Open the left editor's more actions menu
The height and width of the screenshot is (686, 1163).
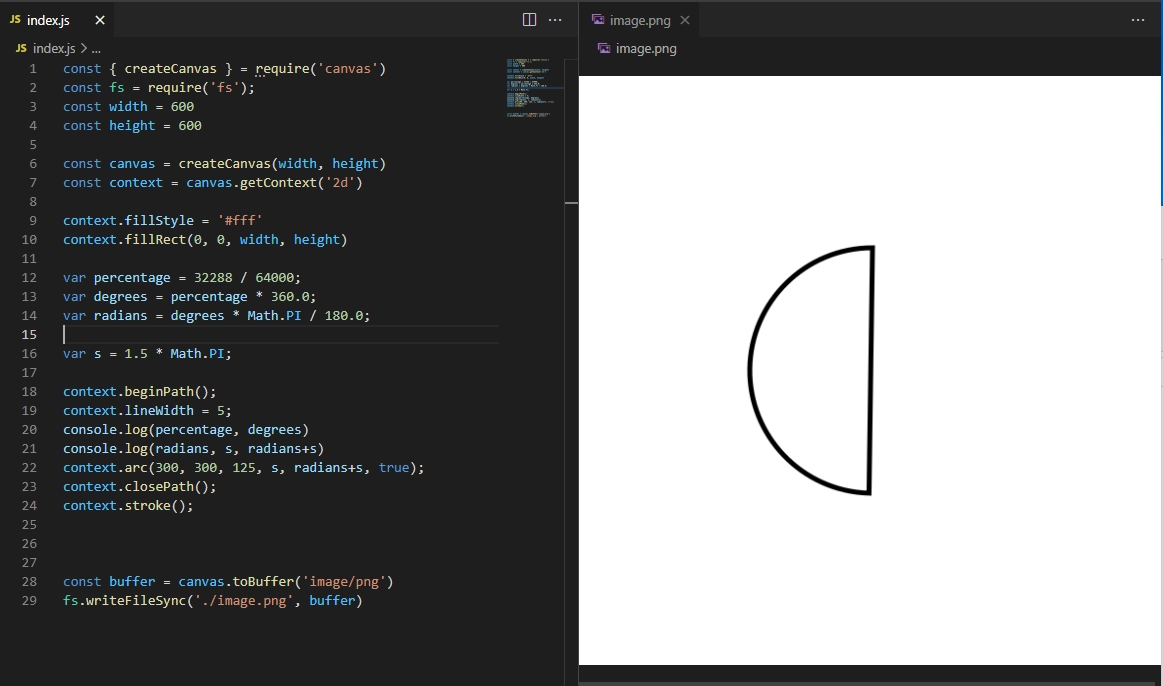click(x=555, y=20)
